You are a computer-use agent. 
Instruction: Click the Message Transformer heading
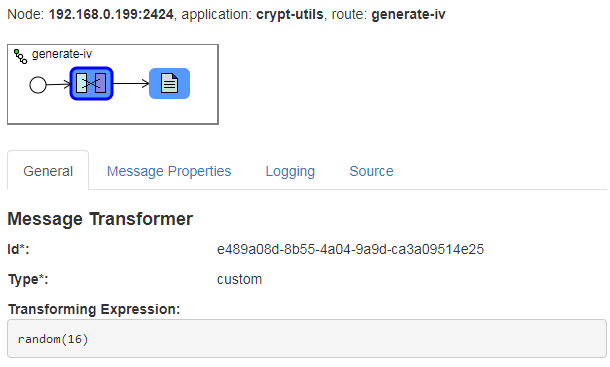coord(100,219)
